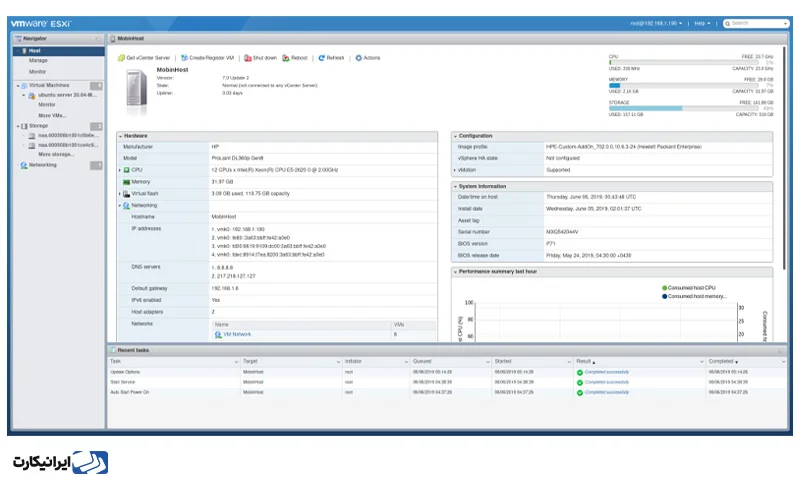Viewport: 800px width, 477px height.
Task: Select Host in the Navigator
Action: click(59, 51)
